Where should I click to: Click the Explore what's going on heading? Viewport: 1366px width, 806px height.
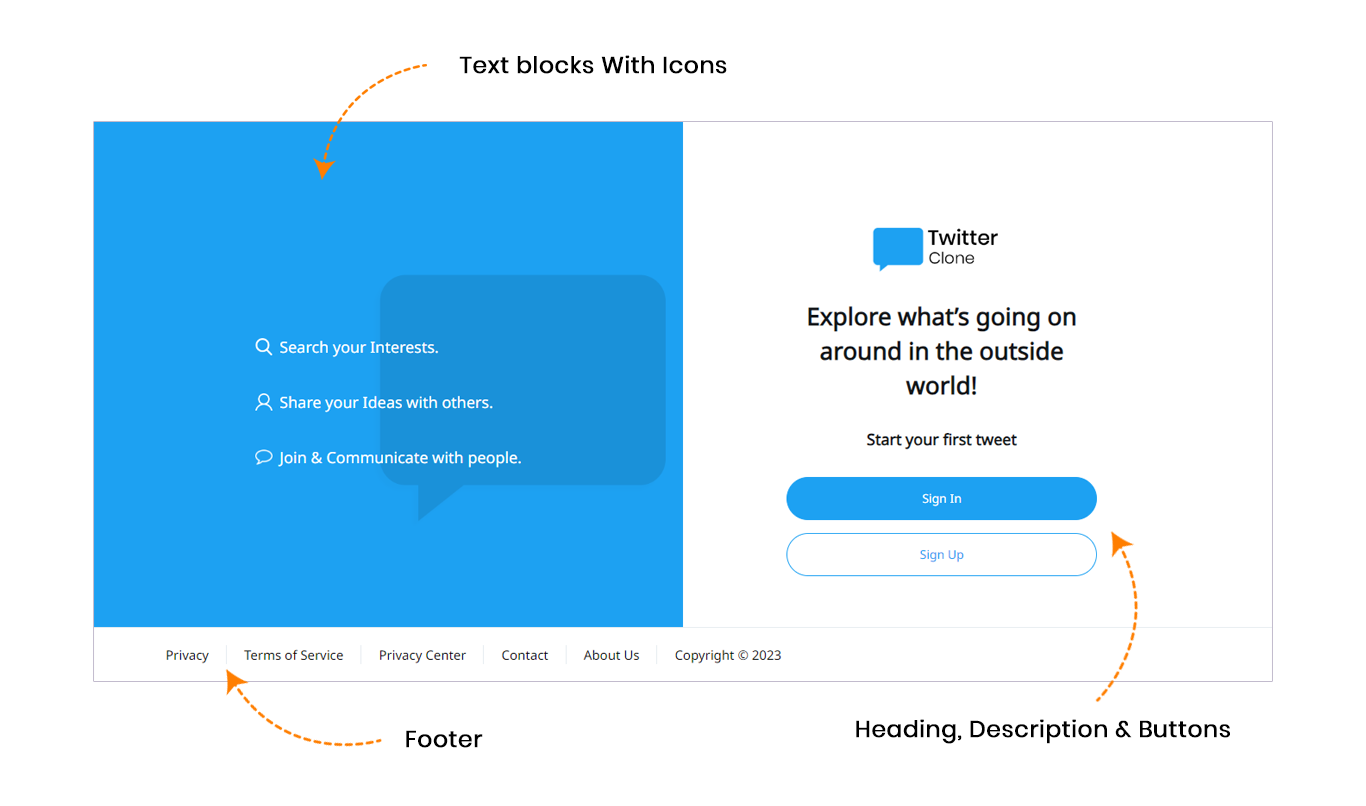click(x=941, y=351)
